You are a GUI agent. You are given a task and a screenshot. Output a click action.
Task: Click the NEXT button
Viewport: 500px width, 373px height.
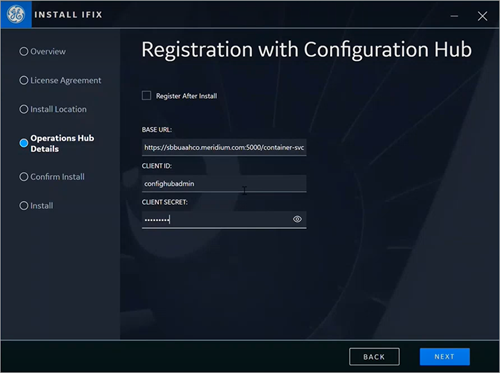tap(445, 357)
